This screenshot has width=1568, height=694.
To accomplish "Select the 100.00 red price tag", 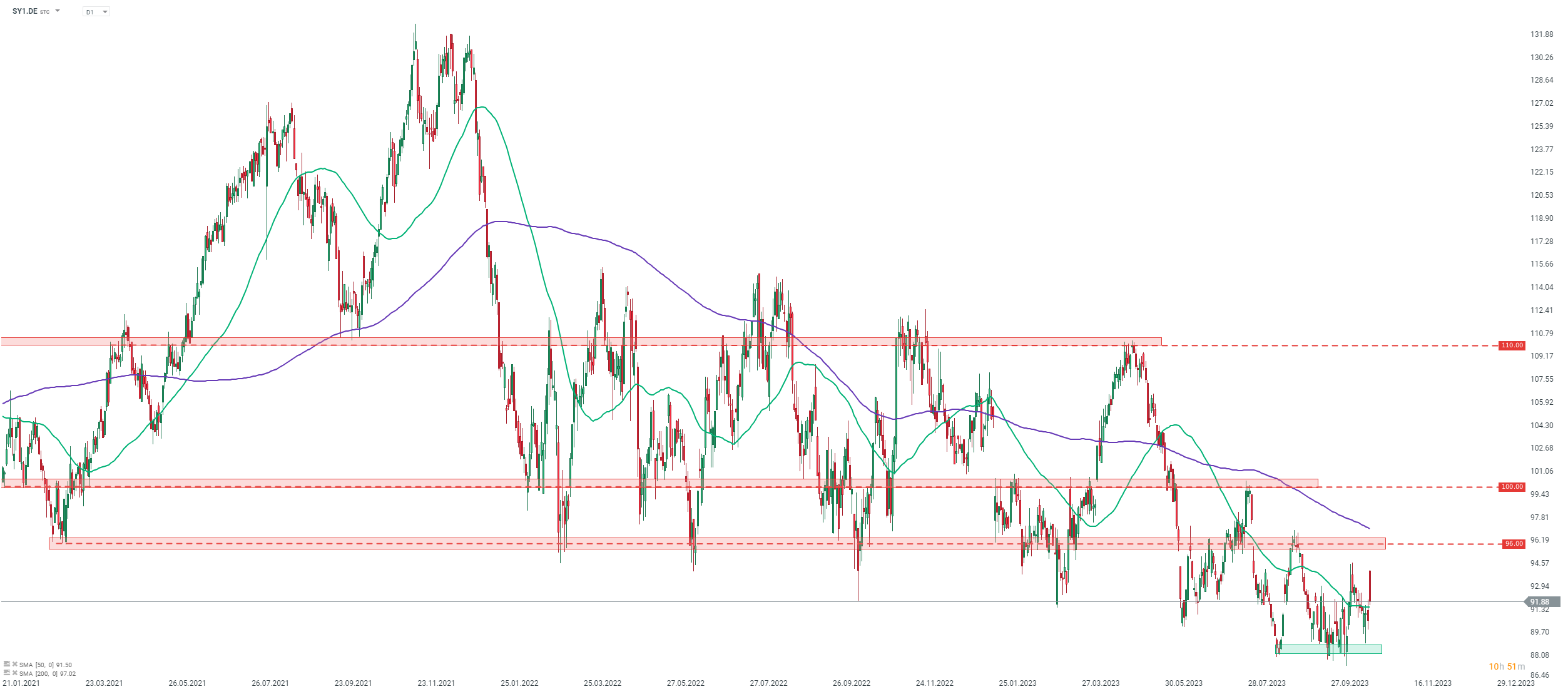I will pyautogui.click(x=1512, y=487).
